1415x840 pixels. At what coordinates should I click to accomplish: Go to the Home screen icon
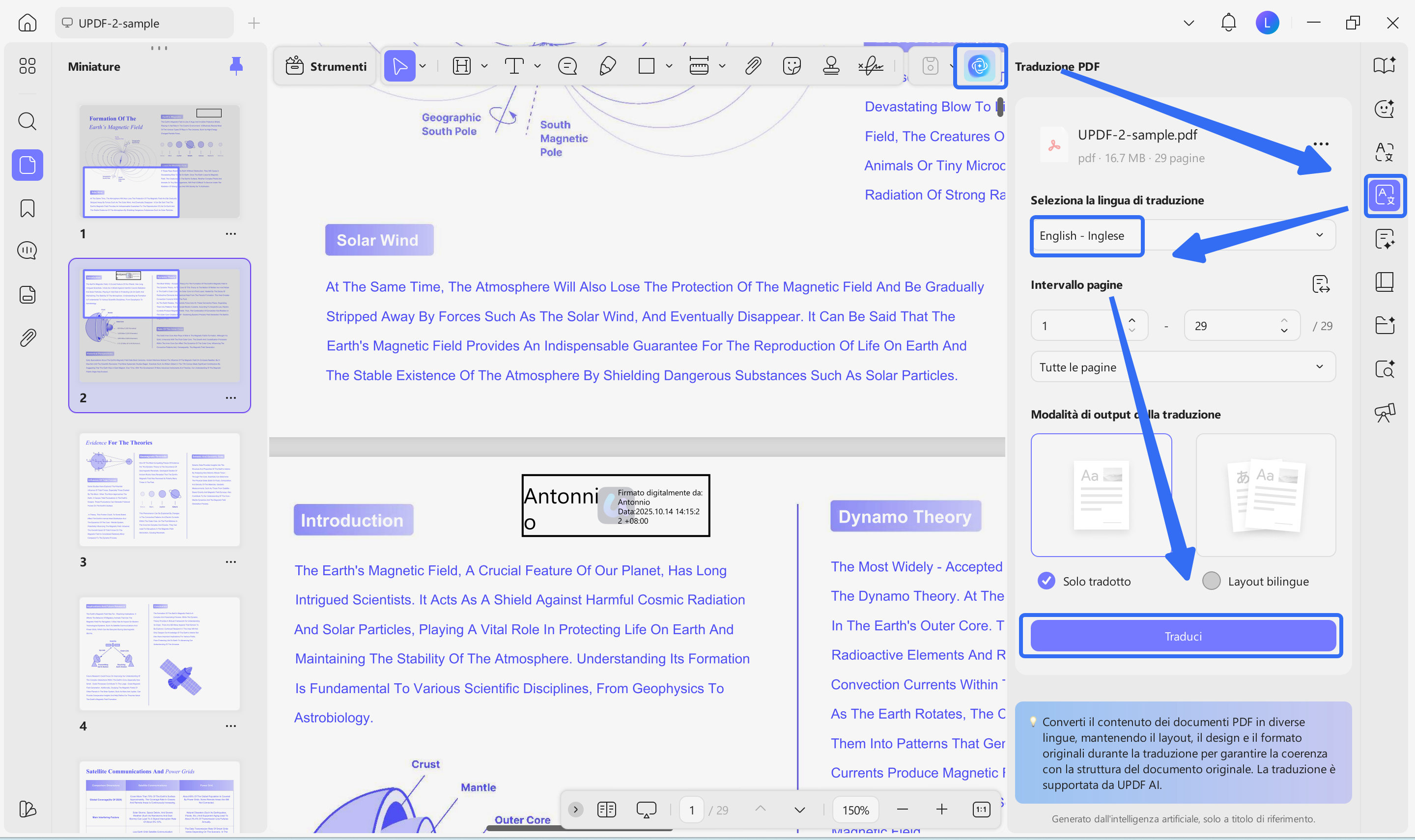click(x=27, y=23)
